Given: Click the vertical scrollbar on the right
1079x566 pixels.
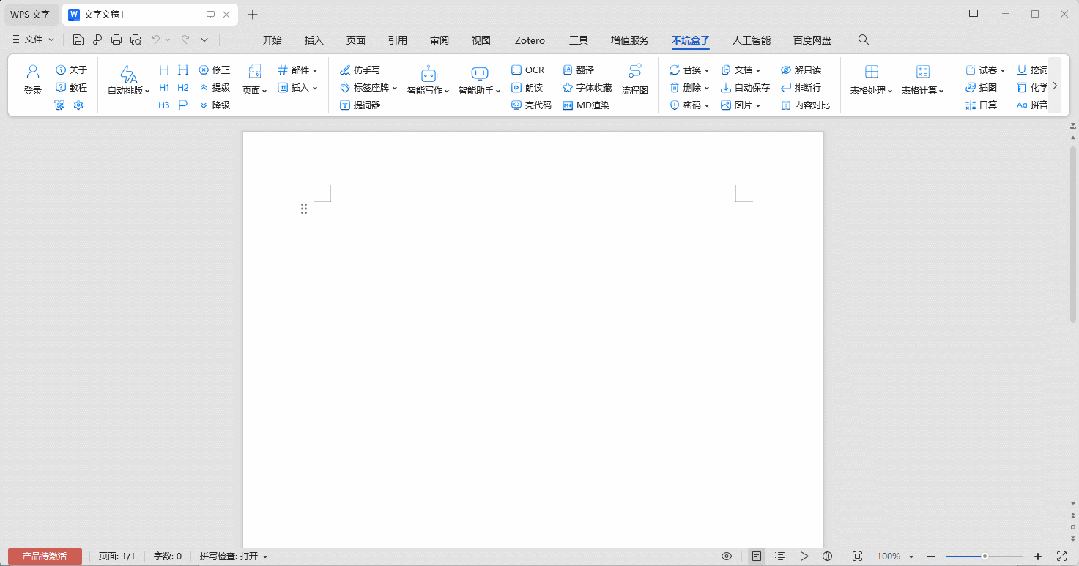Looking at the screenshot, I should click(1073, 234).
